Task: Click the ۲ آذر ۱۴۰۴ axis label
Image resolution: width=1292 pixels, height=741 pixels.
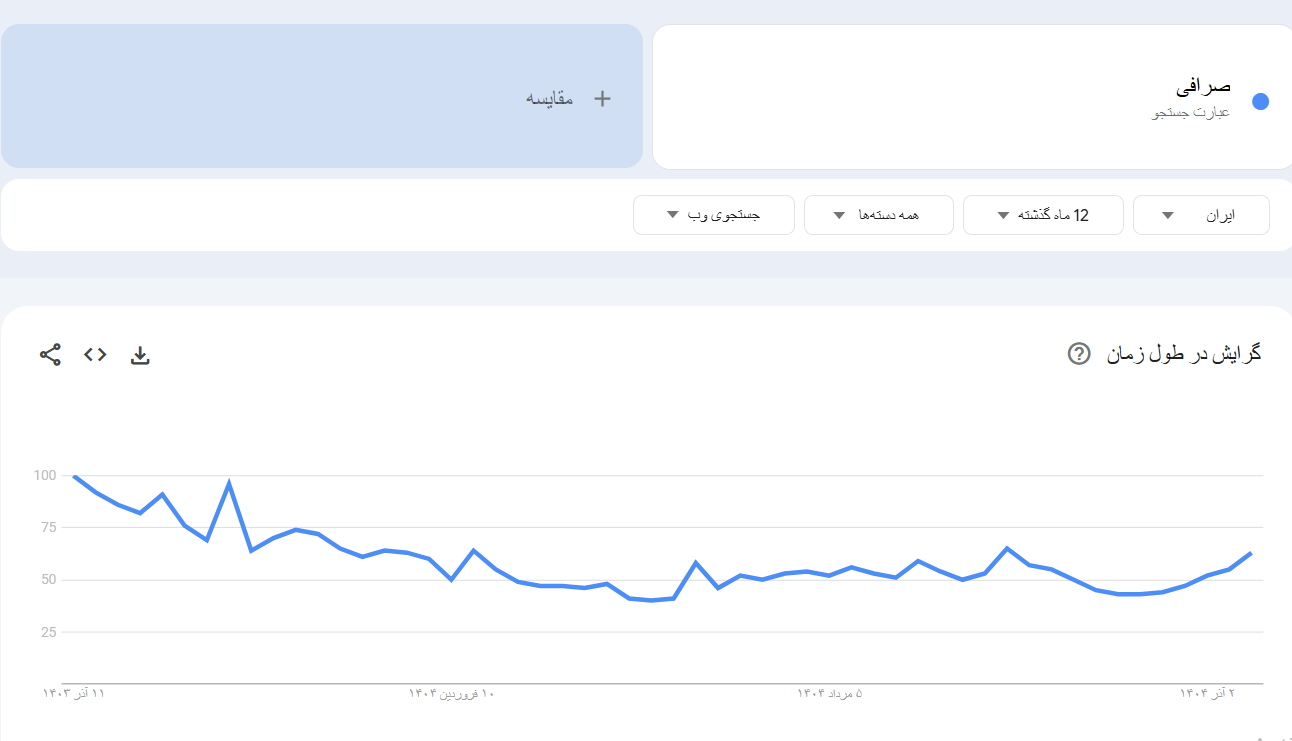Action: 1207,693
